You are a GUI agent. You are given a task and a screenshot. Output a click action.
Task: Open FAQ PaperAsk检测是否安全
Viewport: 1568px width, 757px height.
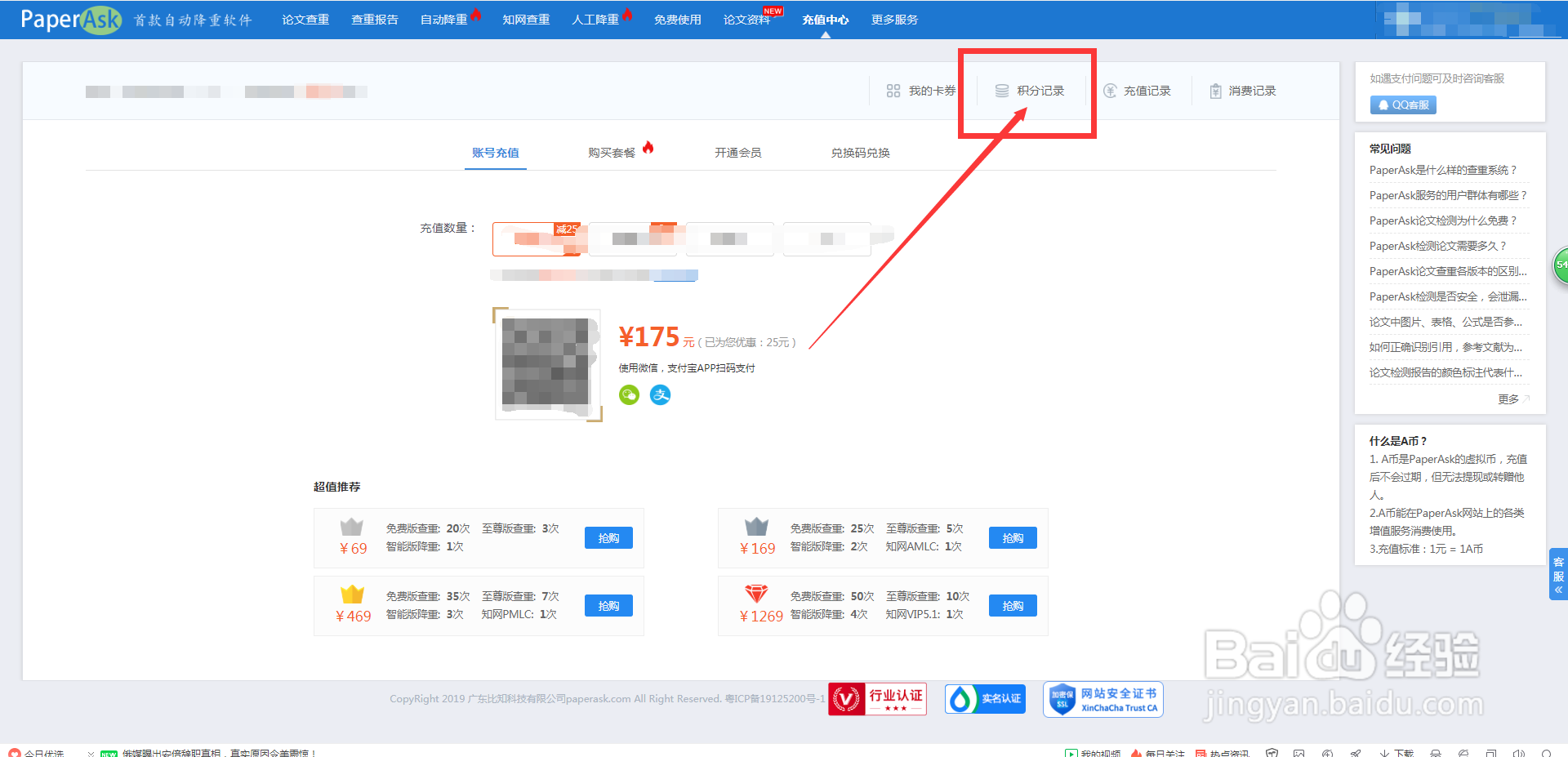1448,296
